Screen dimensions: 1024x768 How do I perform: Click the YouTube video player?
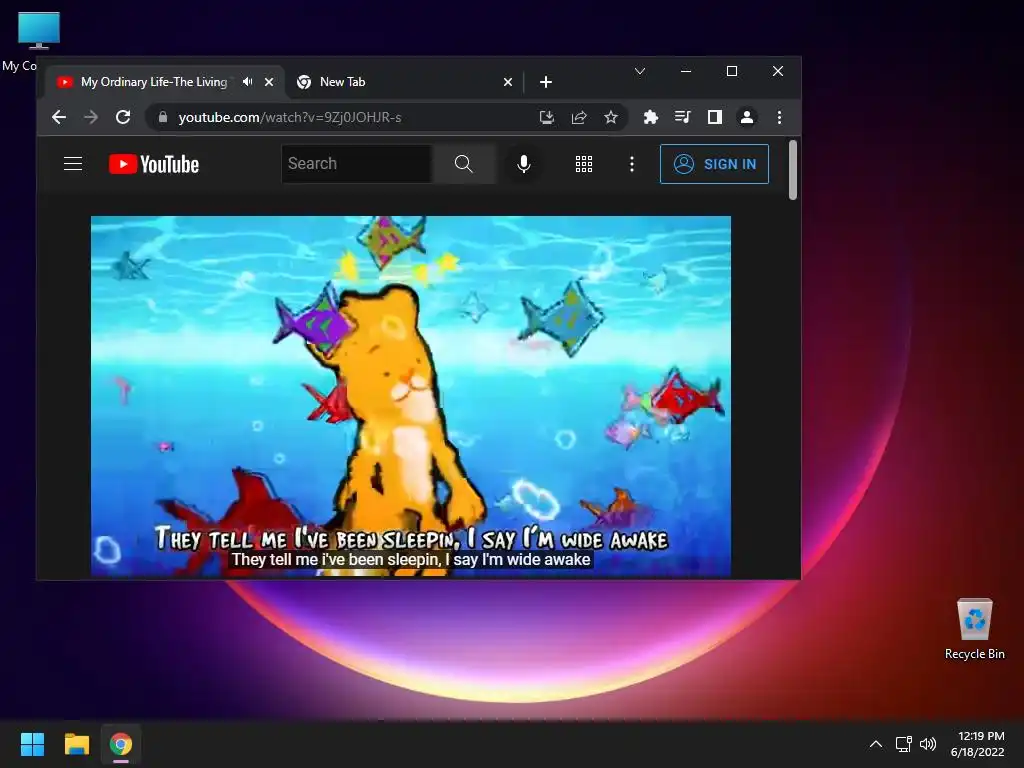click(411, 396)
